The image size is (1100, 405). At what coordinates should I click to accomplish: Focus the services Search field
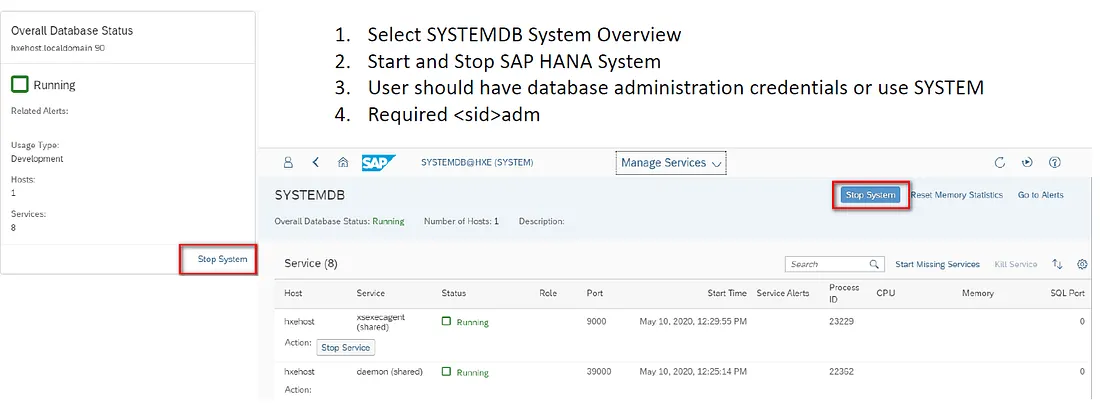coord(825,264)
